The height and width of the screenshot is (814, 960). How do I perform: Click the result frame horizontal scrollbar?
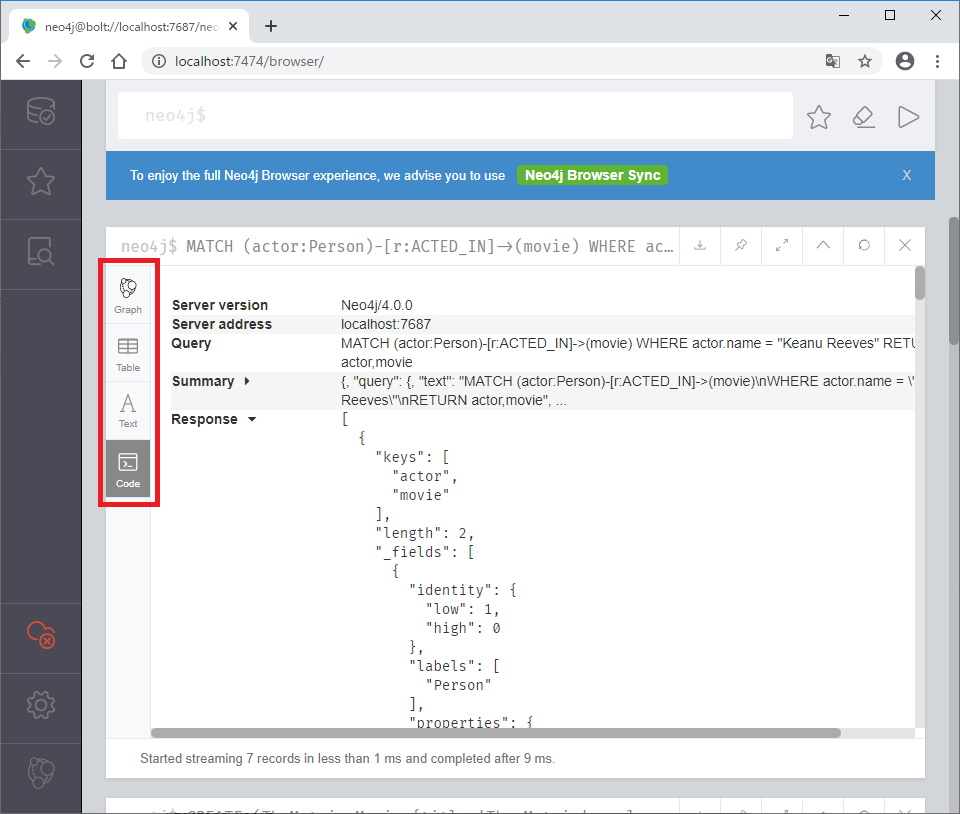tap(496, 733)
